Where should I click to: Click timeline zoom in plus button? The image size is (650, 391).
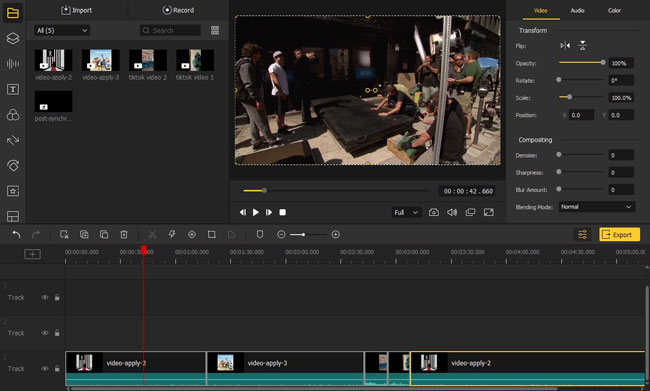click(336, 235)
